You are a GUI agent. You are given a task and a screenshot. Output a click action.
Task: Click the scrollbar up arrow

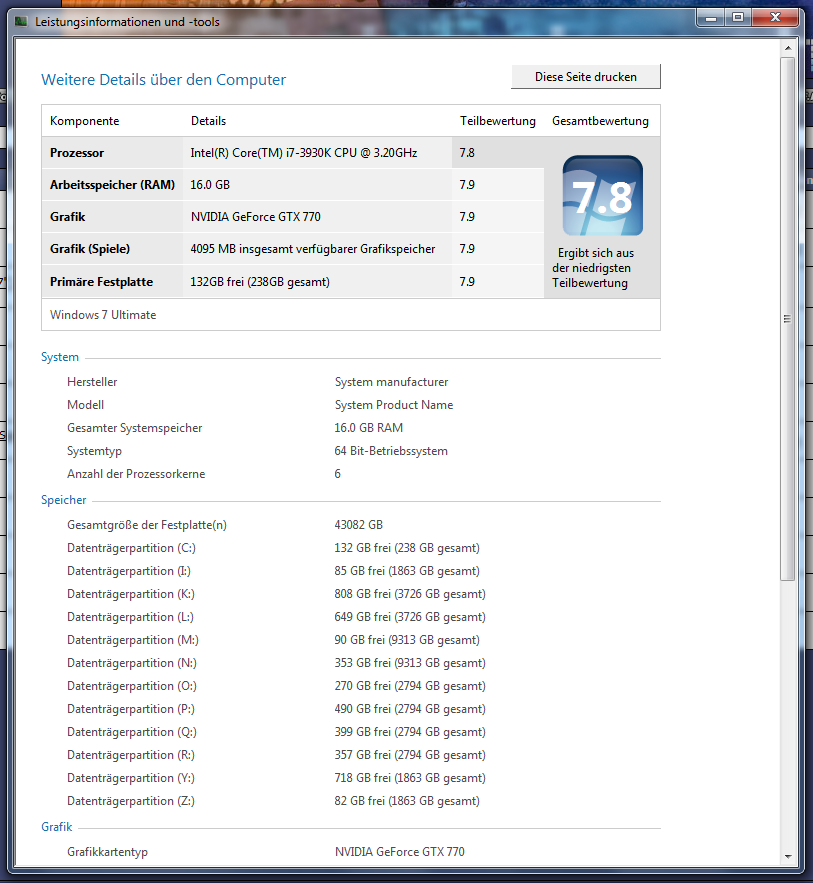787,49
